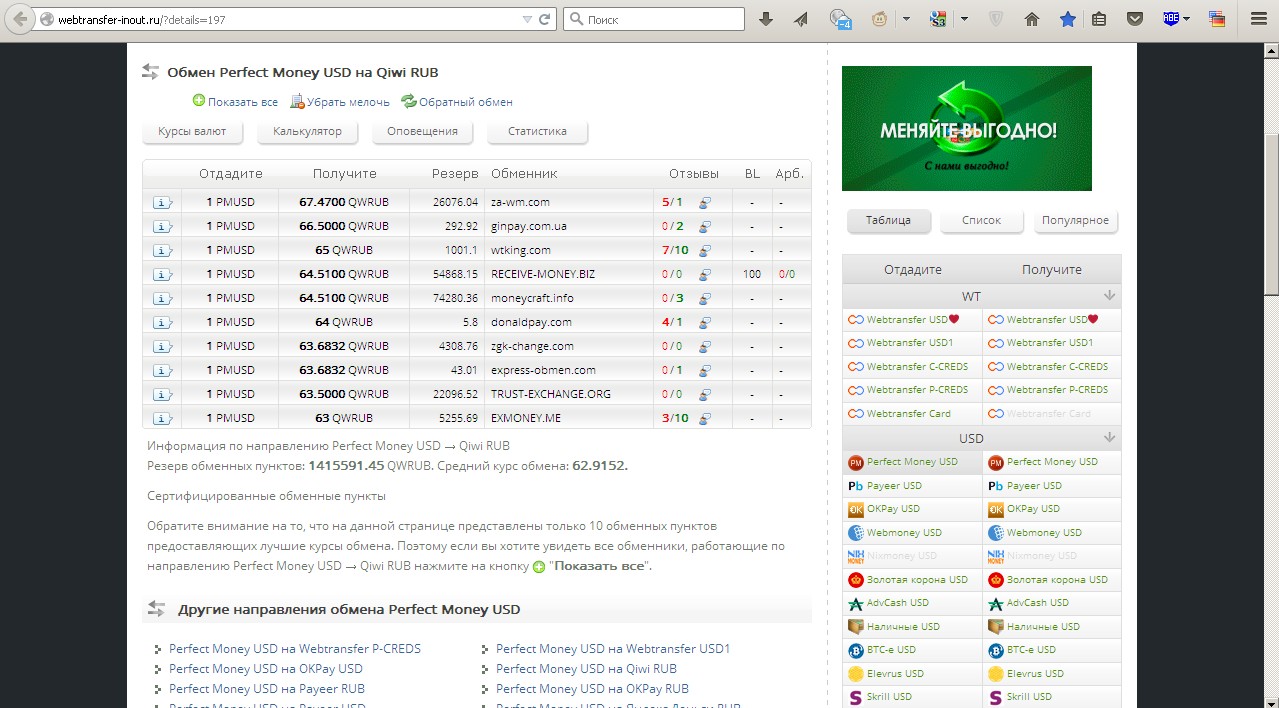Click the Калькулятор button

point(307,131)
